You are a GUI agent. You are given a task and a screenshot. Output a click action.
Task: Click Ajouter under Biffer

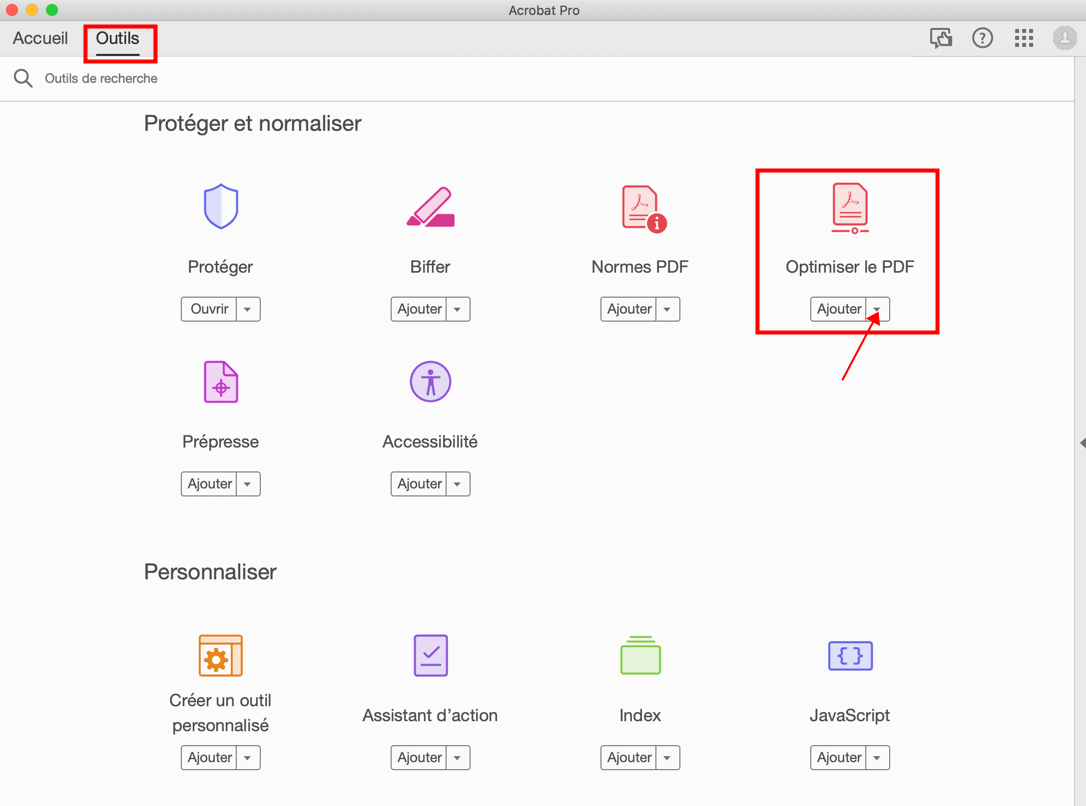(x=419, y=309)
